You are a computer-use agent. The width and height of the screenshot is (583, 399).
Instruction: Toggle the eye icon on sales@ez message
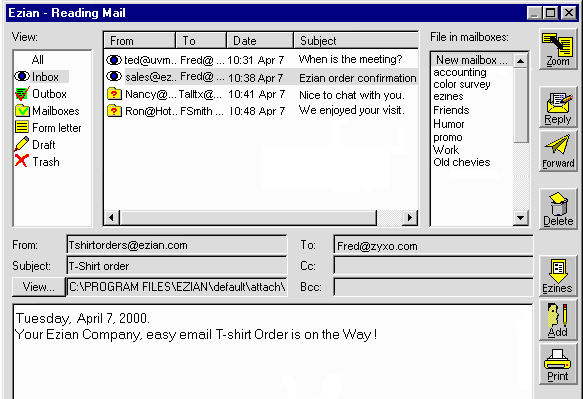pyautogui.click(x=114, y=76)
